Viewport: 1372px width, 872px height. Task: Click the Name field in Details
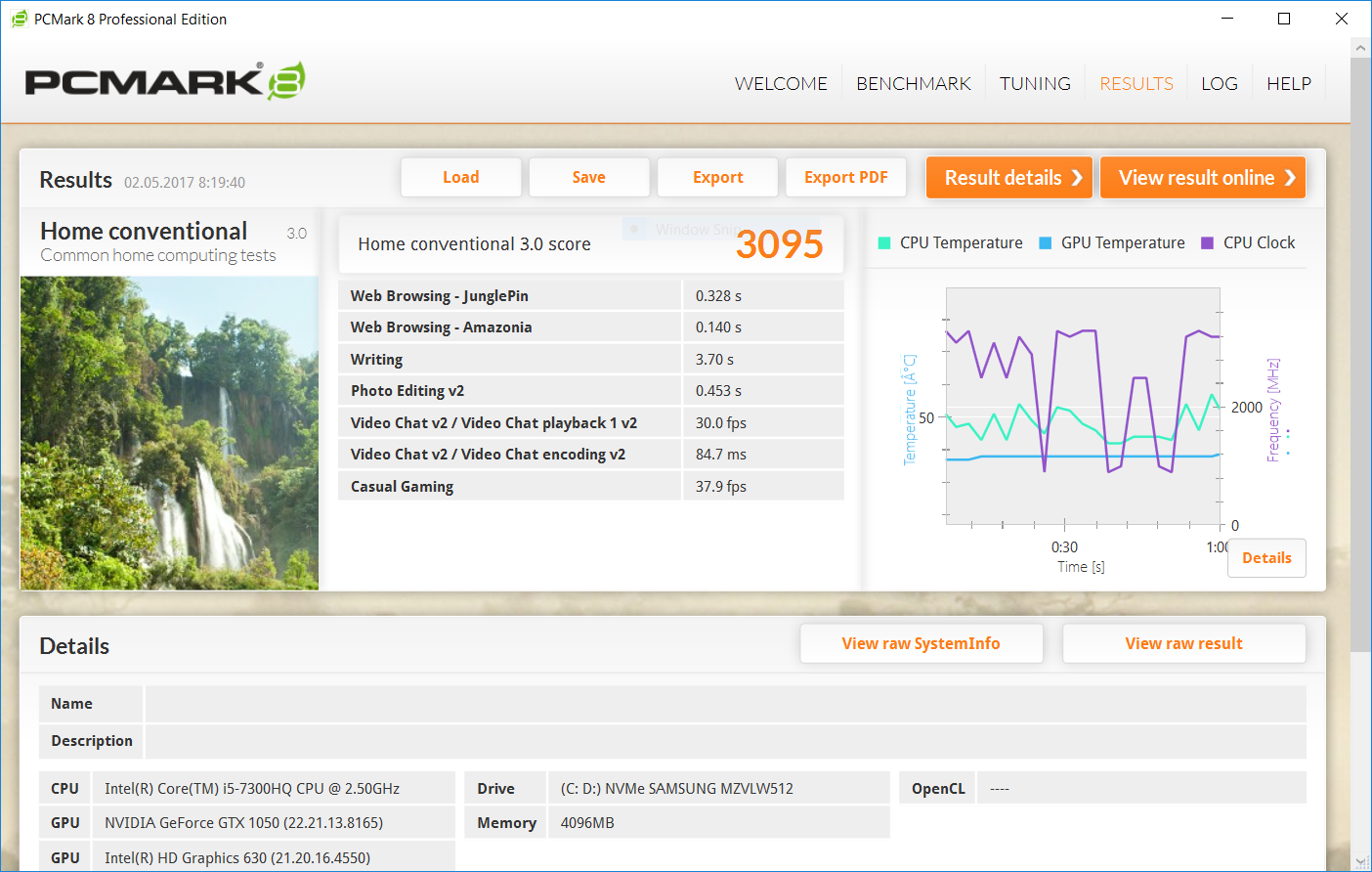pos(725,704)
